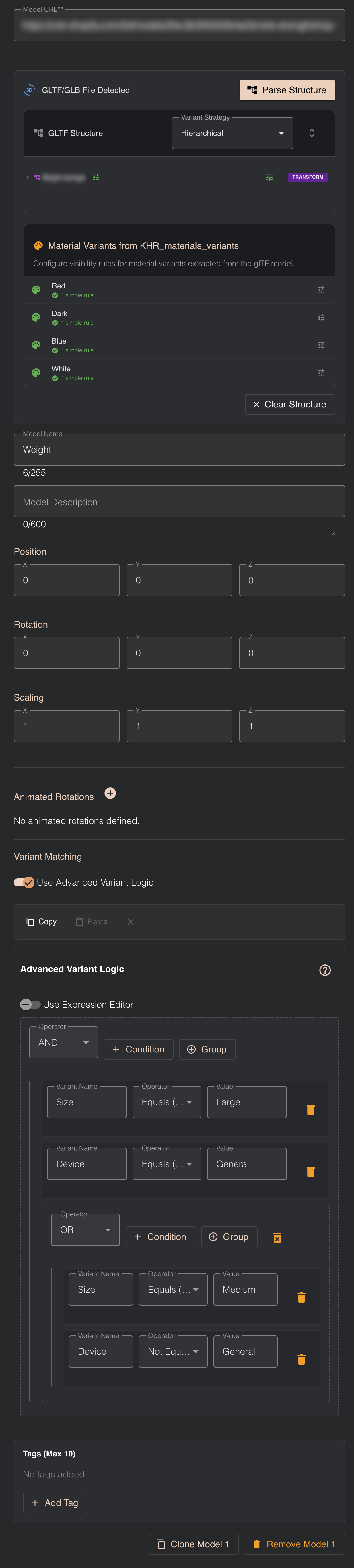This screenshot has width=354, height=1568.
Task: Delete the Size Equals Large condition
Action: (x=311, y=1110)
